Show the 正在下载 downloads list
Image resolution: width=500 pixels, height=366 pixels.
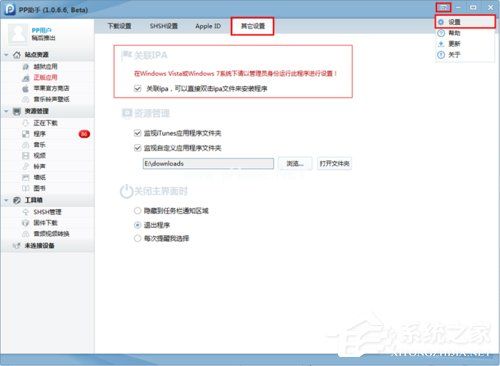point(45,123)
